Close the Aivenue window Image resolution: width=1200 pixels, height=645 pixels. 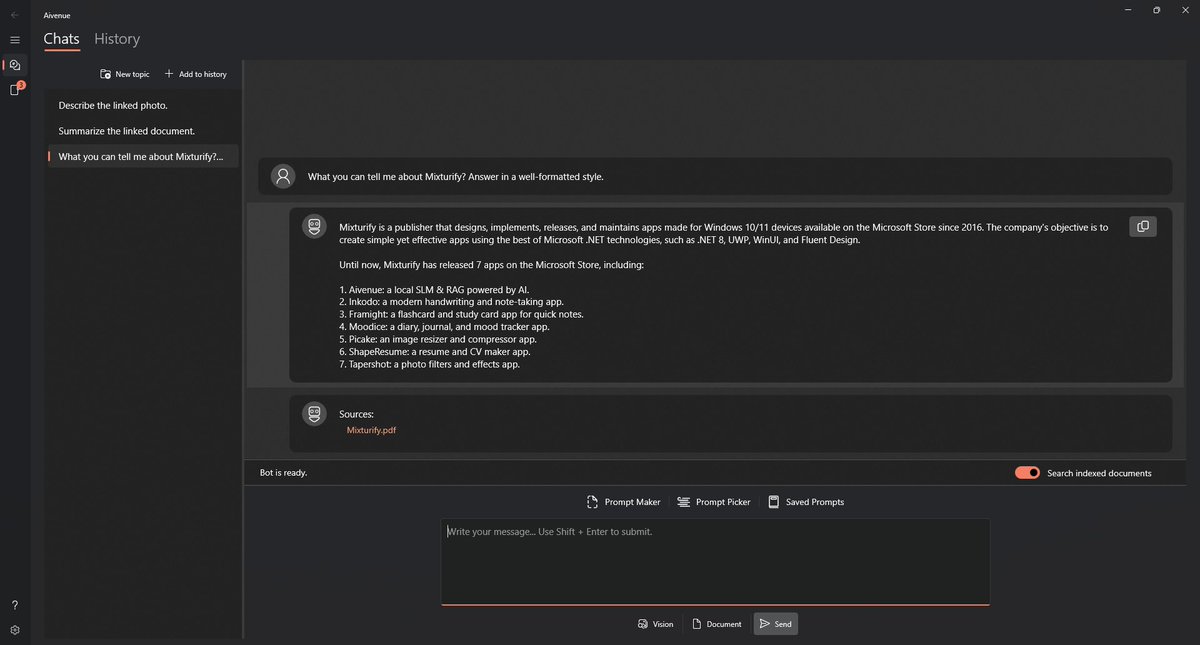click(x=1186, y=10)
